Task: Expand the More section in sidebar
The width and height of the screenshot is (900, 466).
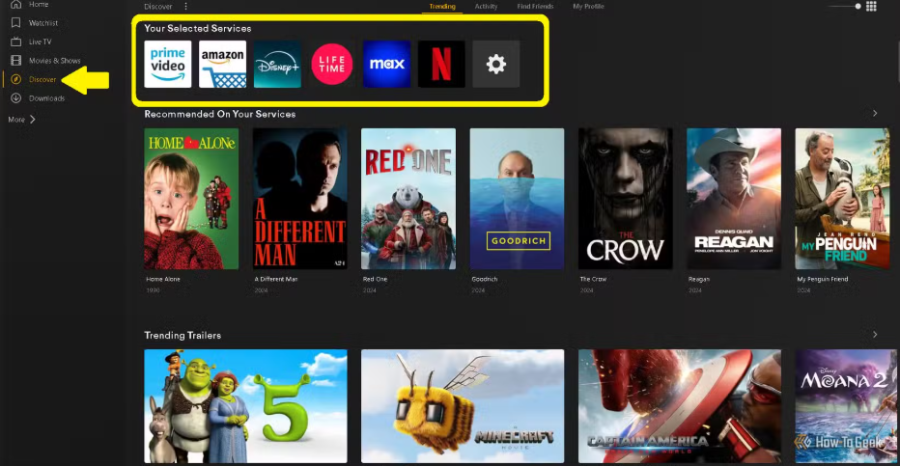Action: click(x=22, y=119)
